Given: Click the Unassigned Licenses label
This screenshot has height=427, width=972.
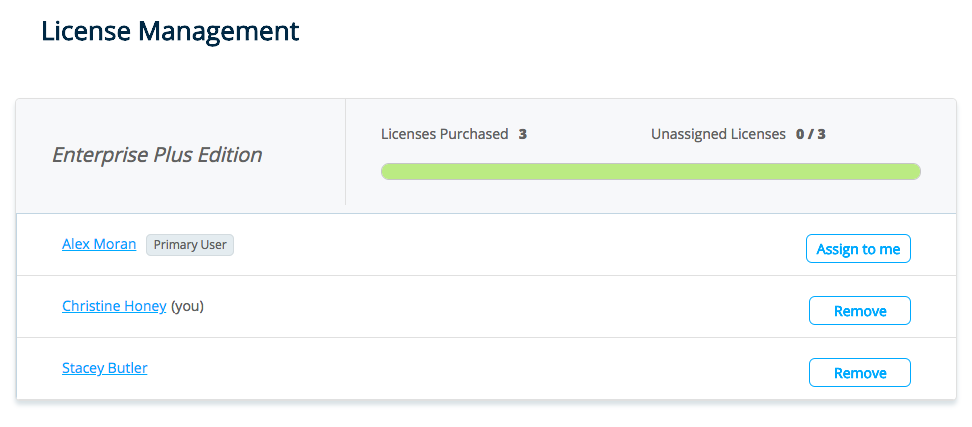Looking at the screenshot, I should [718, 134].
